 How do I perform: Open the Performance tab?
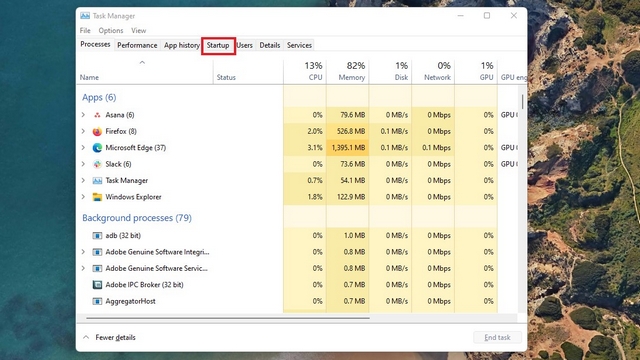137,45
